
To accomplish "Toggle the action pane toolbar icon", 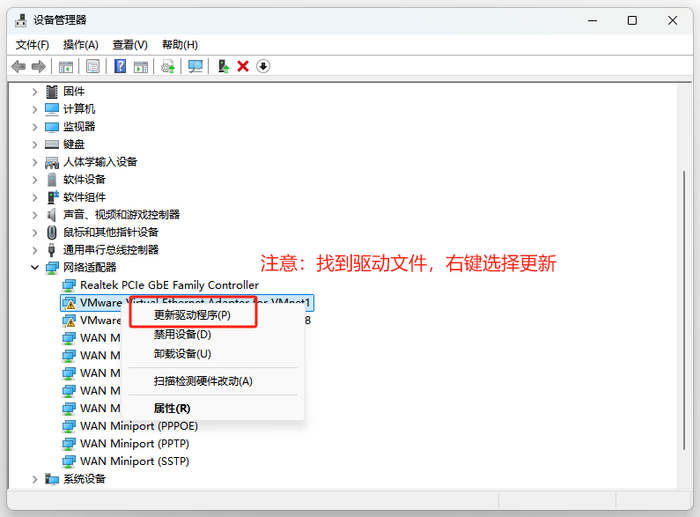I will pos(141,67).
